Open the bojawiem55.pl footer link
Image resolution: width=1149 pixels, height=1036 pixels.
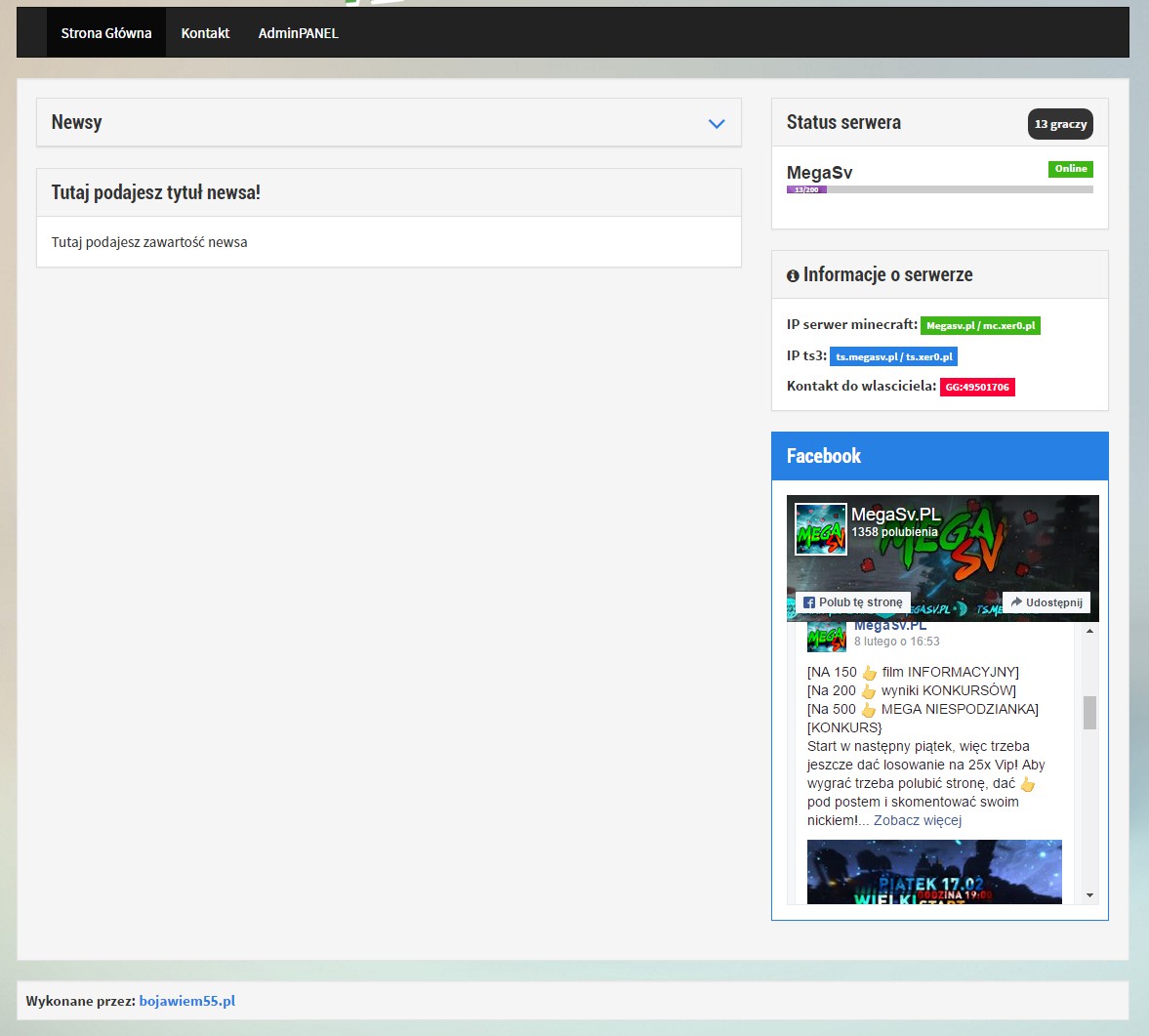pyautogui.click(x=186, y=1001)
